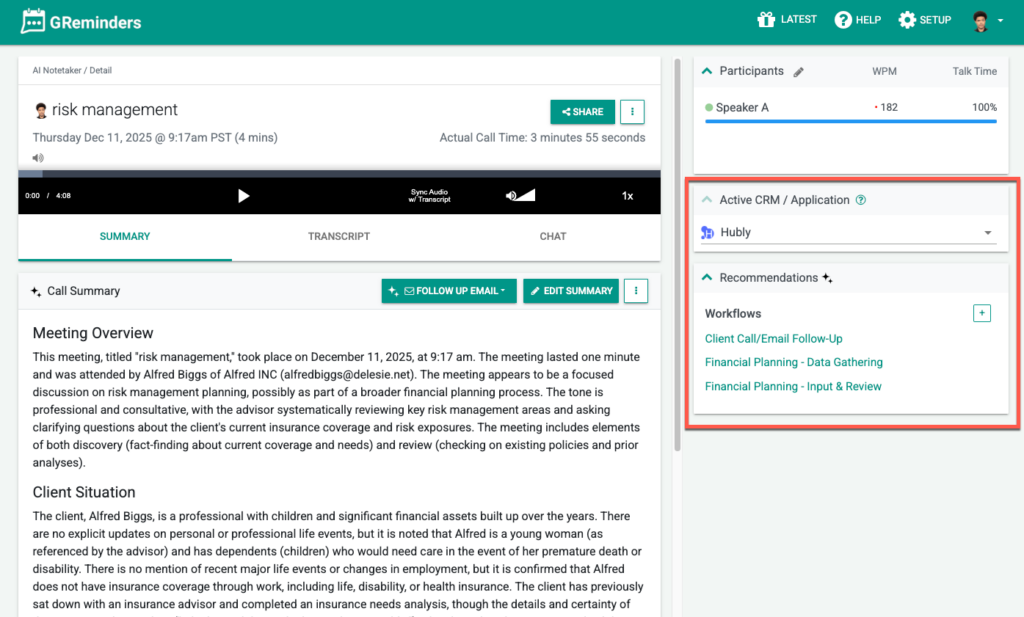This screenshot has width=1024, height=617.
Task: Open the three-dot menu next to Share
Action: [632, 112]
